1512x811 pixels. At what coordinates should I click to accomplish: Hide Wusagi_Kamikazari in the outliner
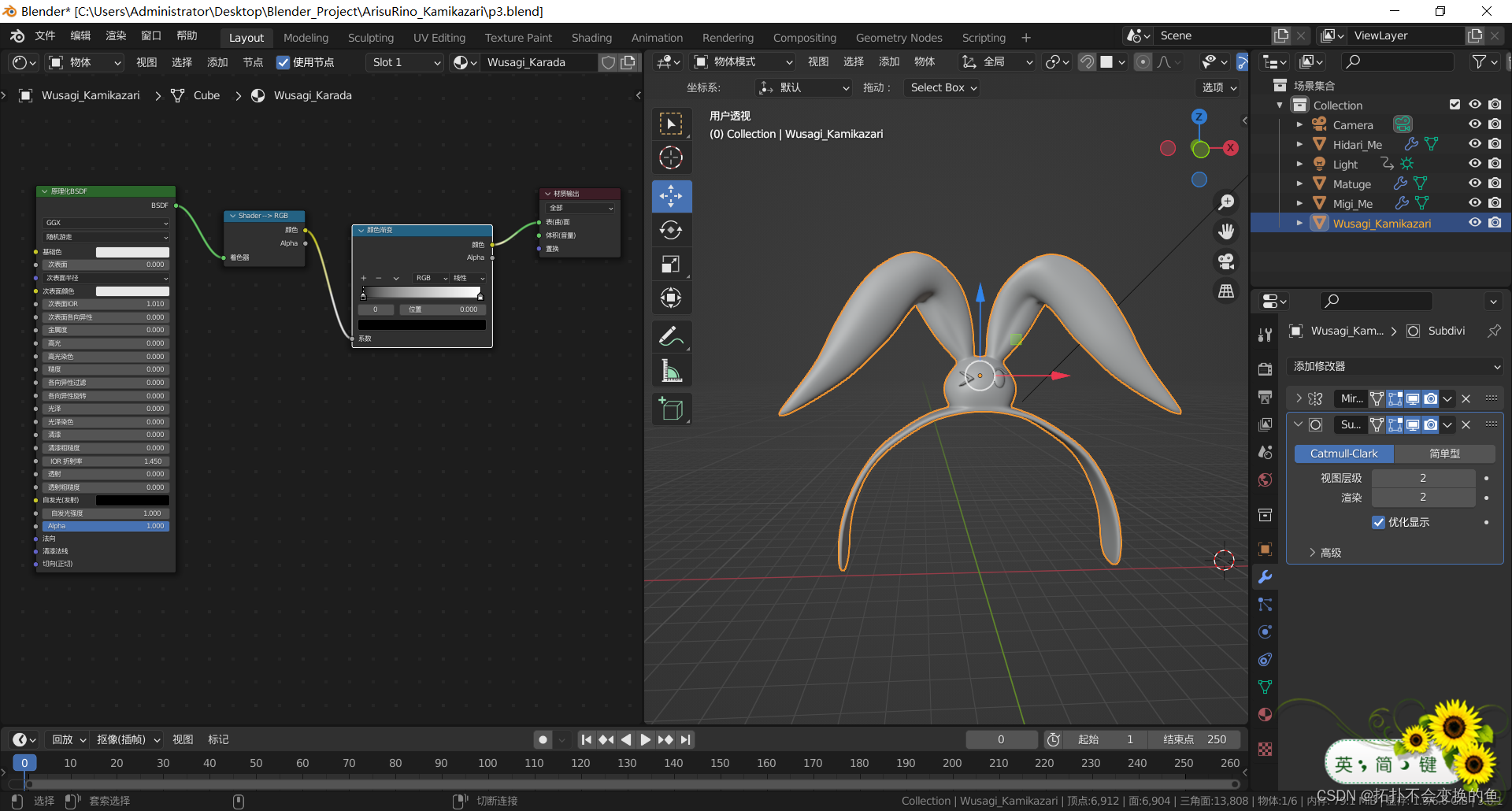point(1474,223)
